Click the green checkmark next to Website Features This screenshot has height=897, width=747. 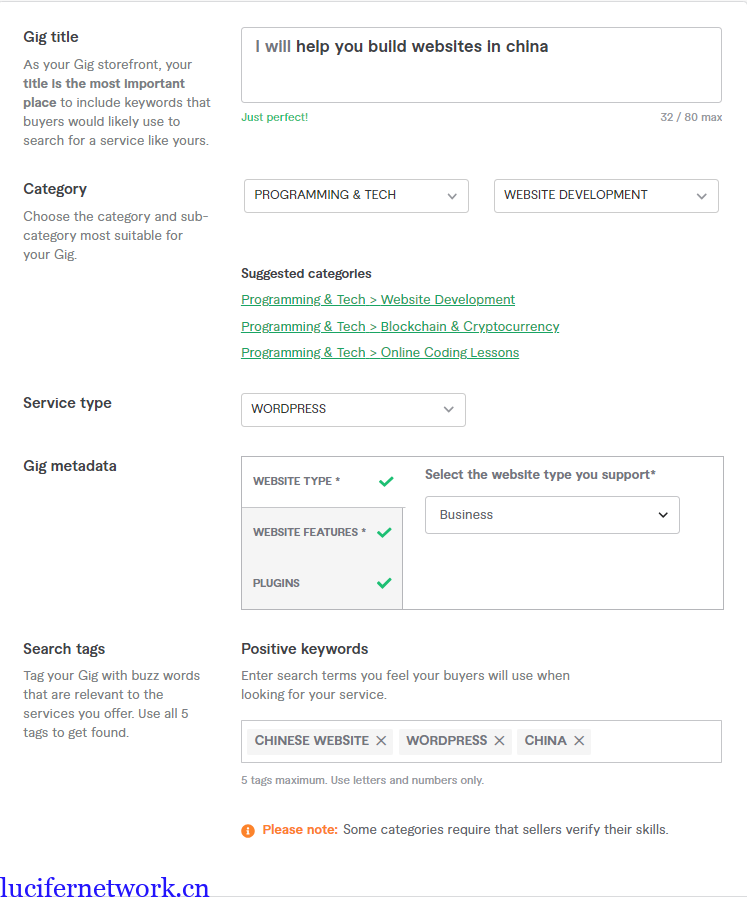pyautogui.click(x=384, y=532)
